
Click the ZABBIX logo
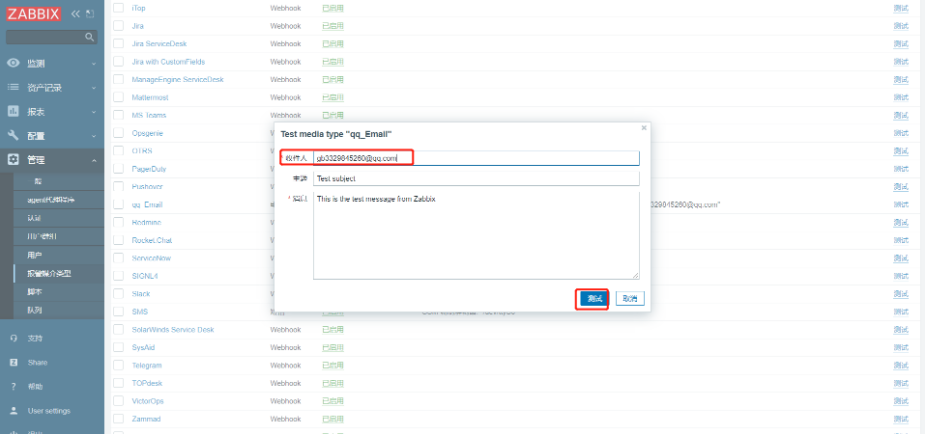(x=34, y=14)
